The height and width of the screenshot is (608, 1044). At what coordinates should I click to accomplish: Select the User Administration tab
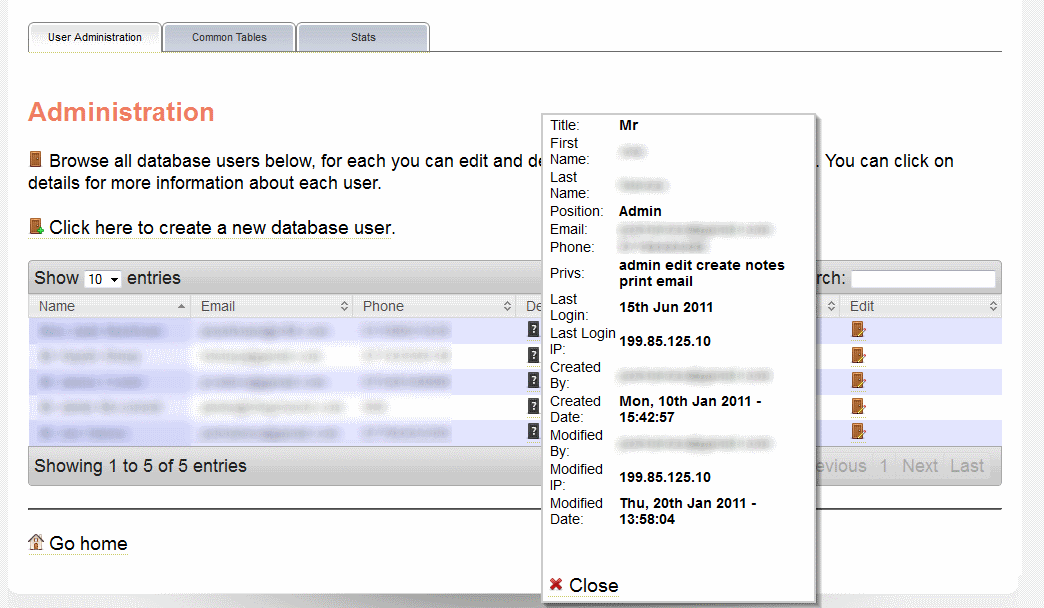[95, 38]
